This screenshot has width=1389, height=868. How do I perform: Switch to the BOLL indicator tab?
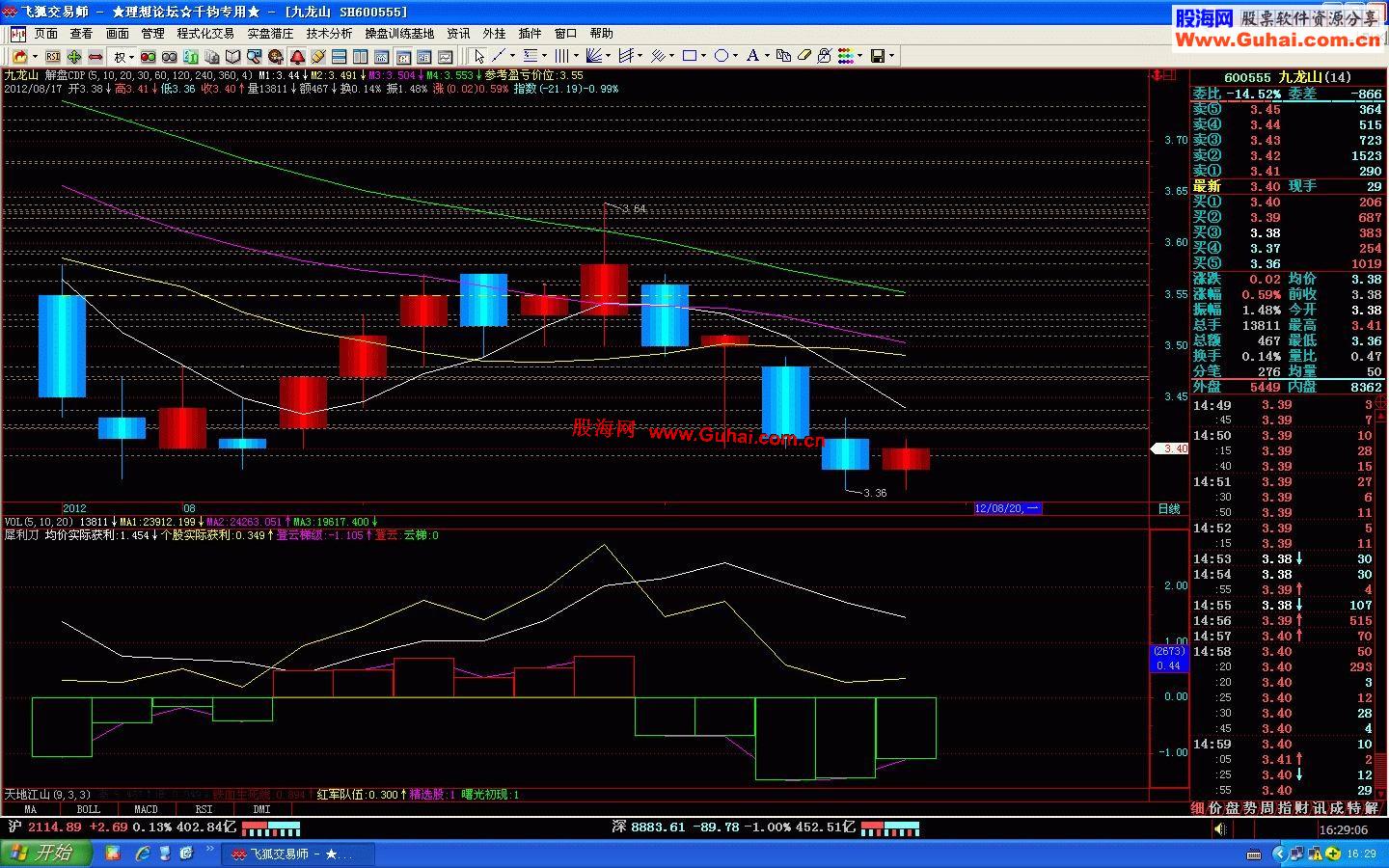click(x=89, y=809)
